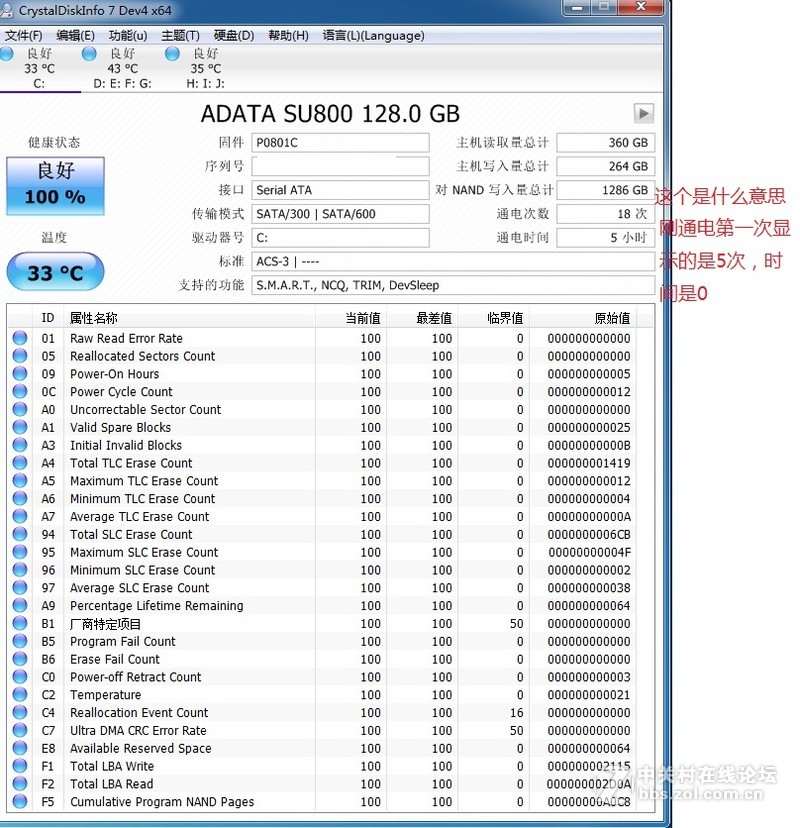The width and height of the screenshot is (800, 828).
Task: Click the 当前值 column header
Action: 351,318
